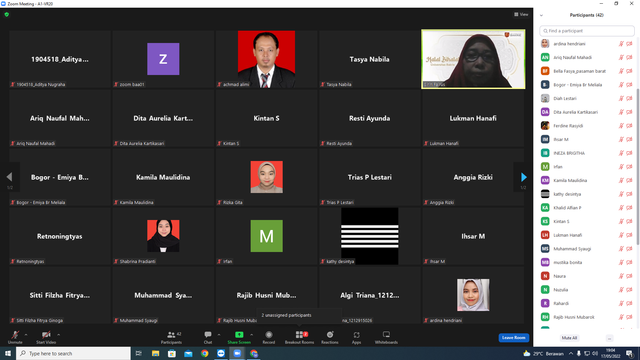Click Leave Room button
The height and width of the screenshot is (360, 640).
[513, 338]
